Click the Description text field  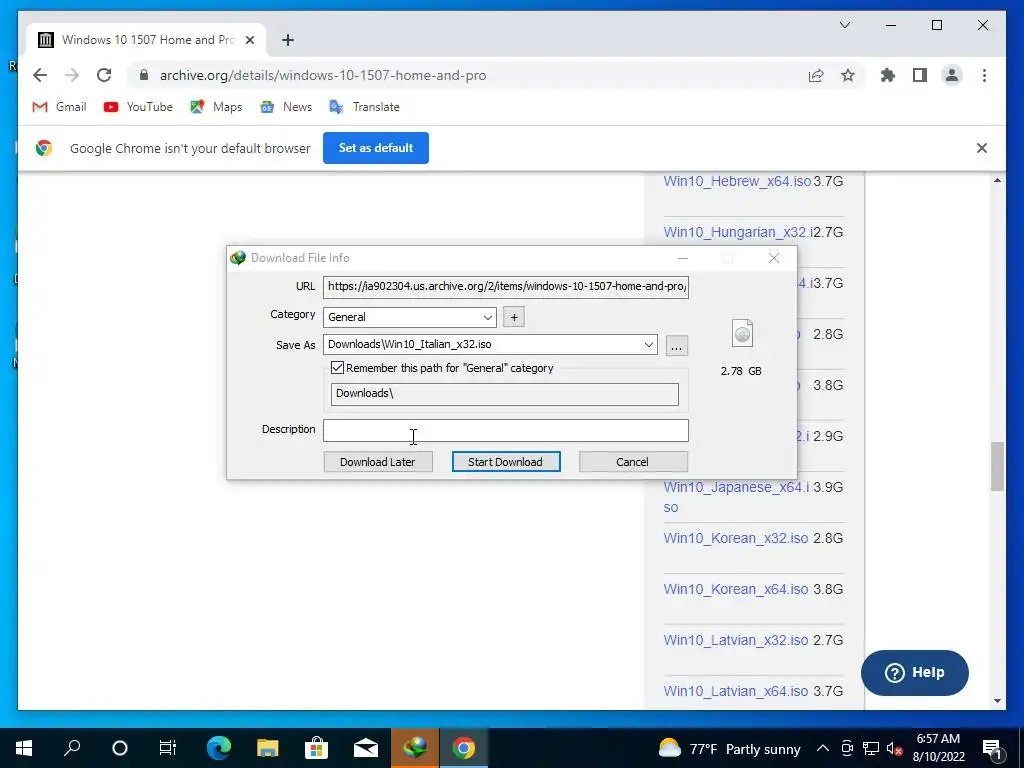(505, 430)
